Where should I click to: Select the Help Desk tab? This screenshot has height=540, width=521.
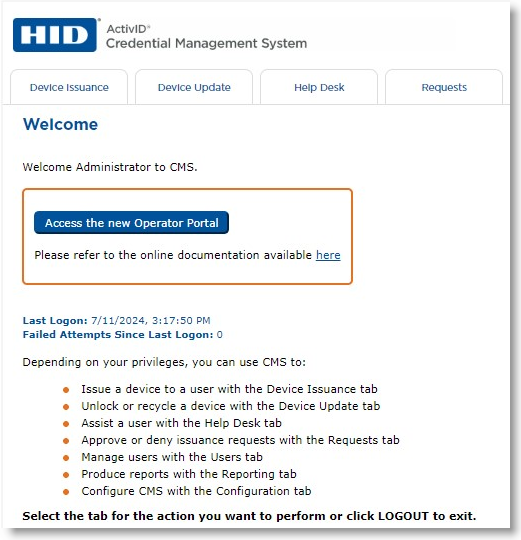point(319,87)
